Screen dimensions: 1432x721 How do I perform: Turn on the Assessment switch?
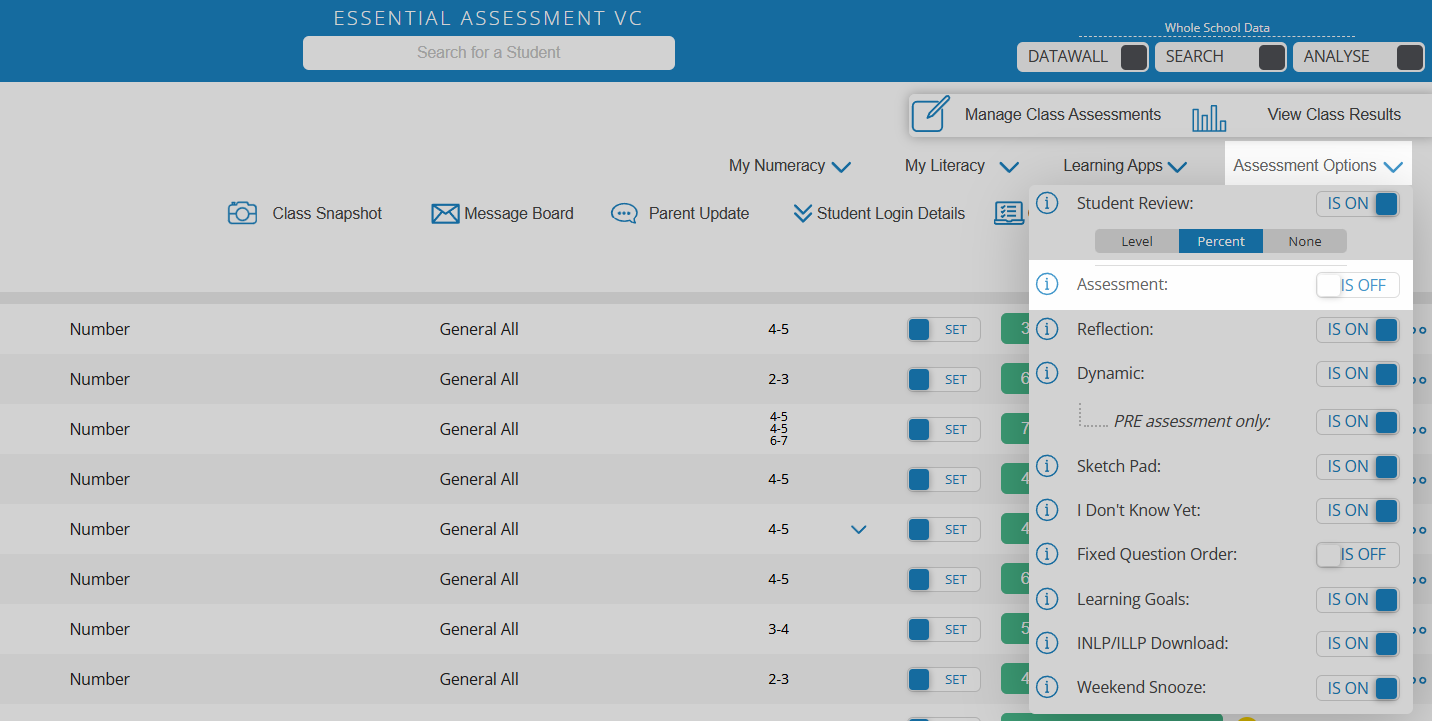click(1358, 285)
